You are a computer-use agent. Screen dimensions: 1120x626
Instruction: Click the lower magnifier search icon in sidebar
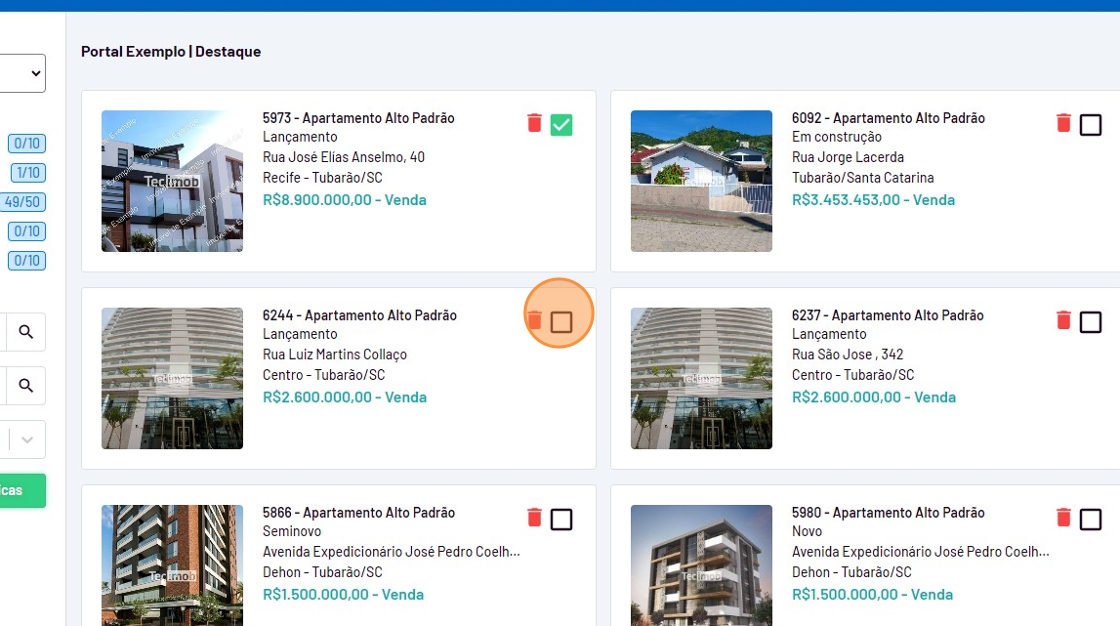click(26, 385)
